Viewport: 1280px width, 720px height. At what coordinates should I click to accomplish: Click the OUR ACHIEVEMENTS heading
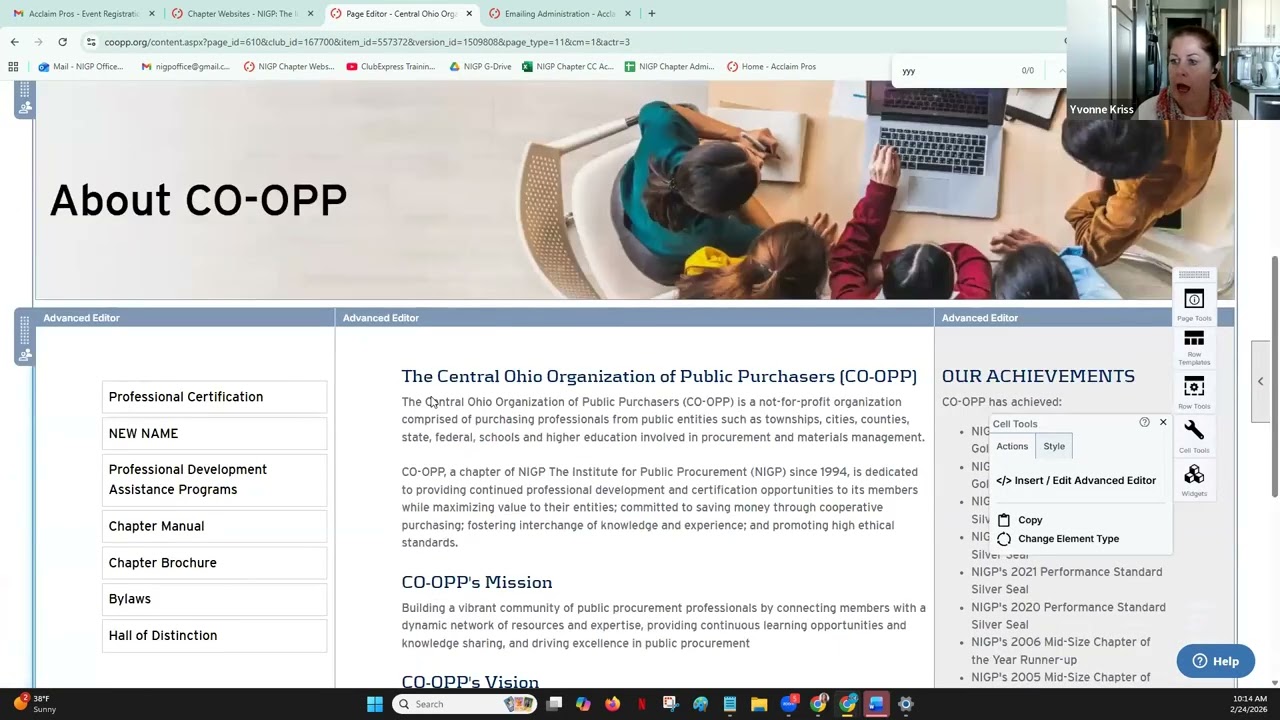pos(1038,376)
